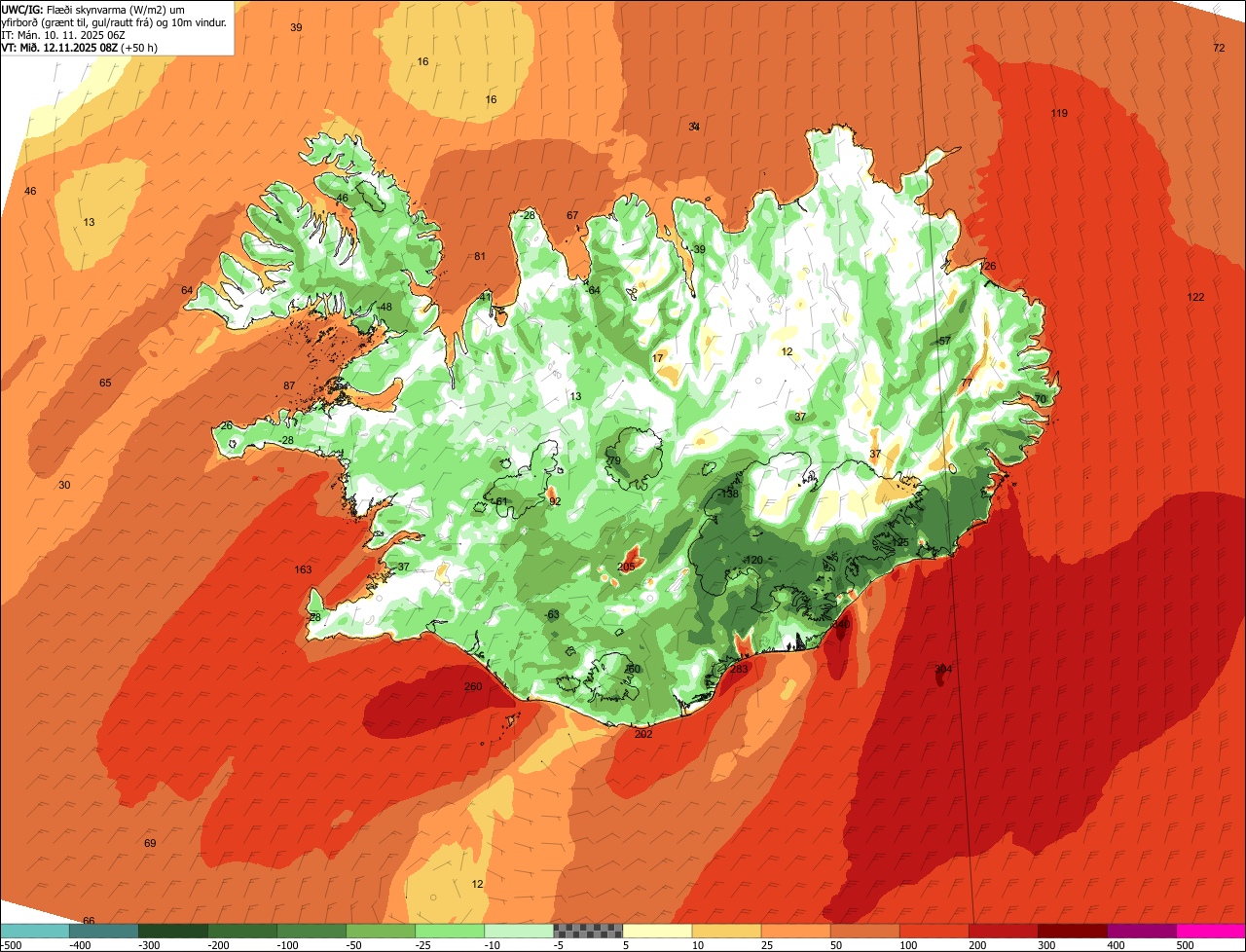Click the '48' value in the Westfjords
Image resolution: width=1246 pixels, height=952 pixels.
[385, 307]
